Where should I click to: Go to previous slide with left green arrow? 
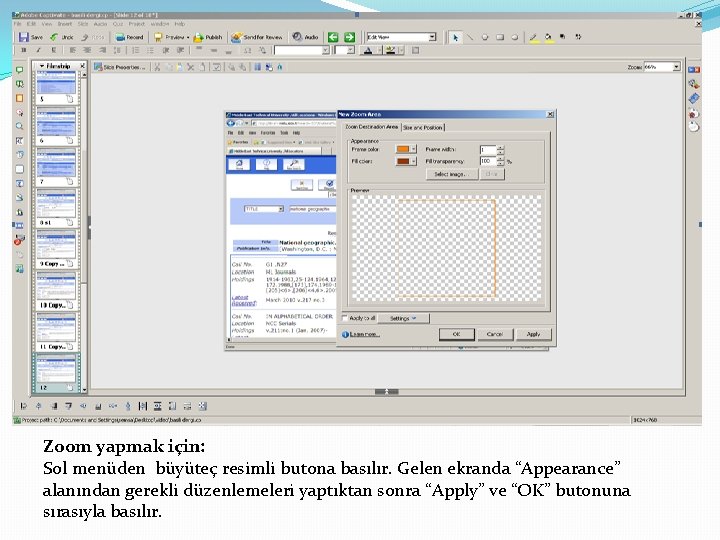point(333,37)
